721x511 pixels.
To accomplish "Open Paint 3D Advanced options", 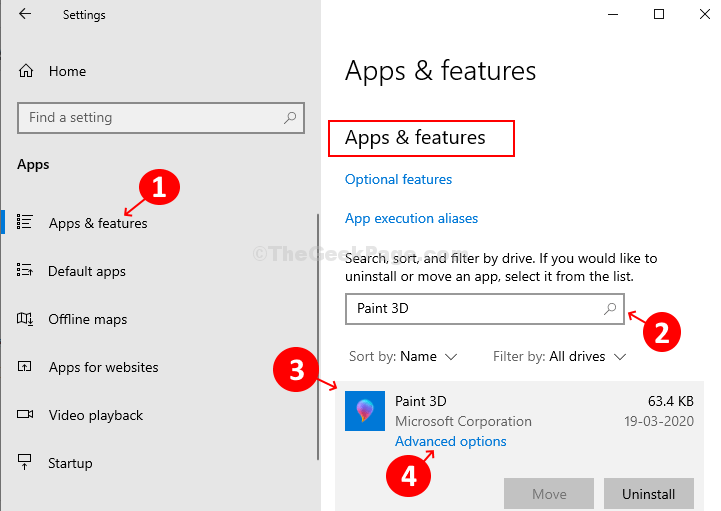I will (451, 442).
